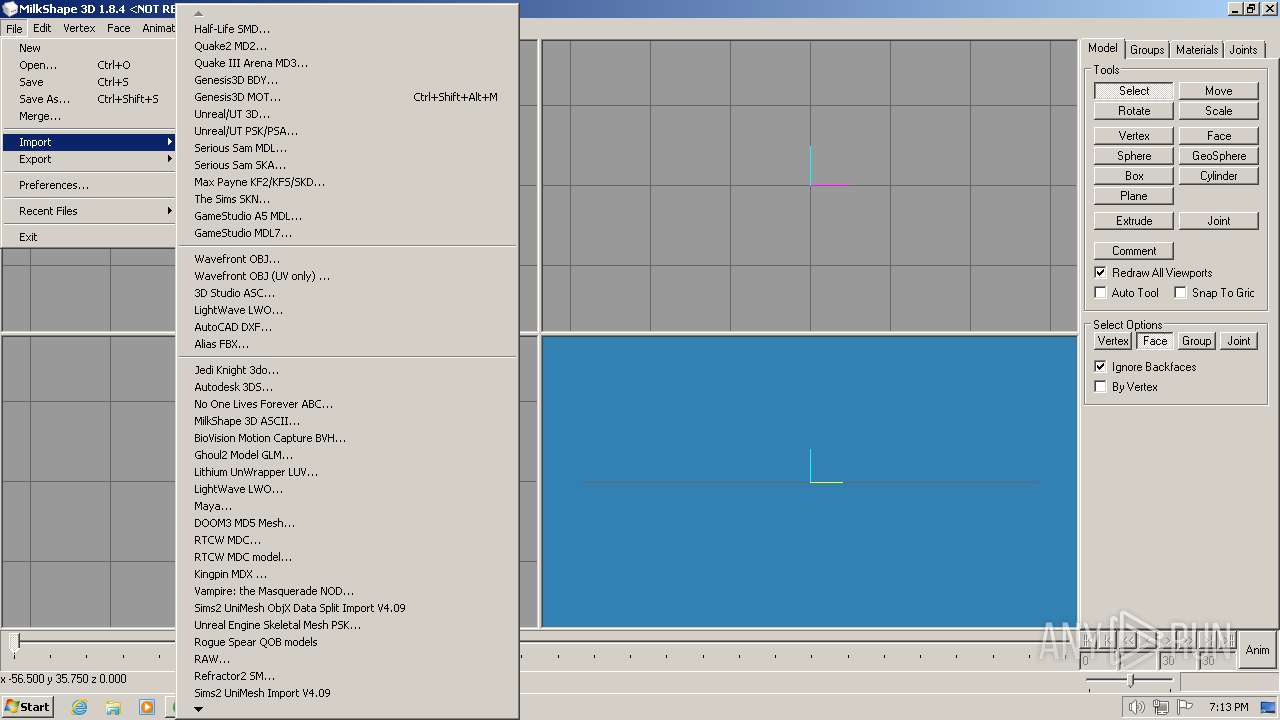Toggle the Face select option button
The height and width of the screenshot is (720, 1280).
1155,341
